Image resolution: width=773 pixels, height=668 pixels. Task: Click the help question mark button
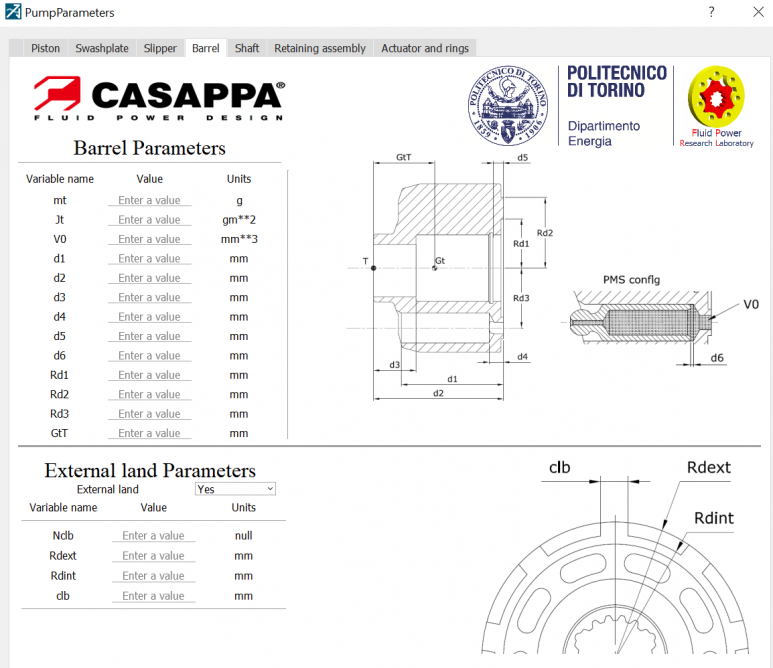point(711,12)
